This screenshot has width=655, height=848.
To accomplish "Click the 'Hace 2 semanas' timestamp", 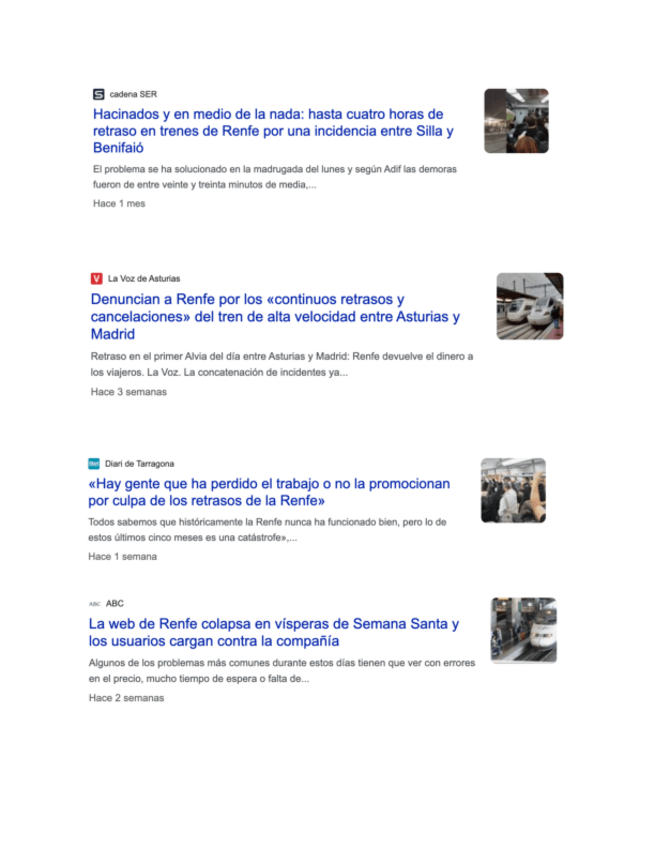I will 126,698.
